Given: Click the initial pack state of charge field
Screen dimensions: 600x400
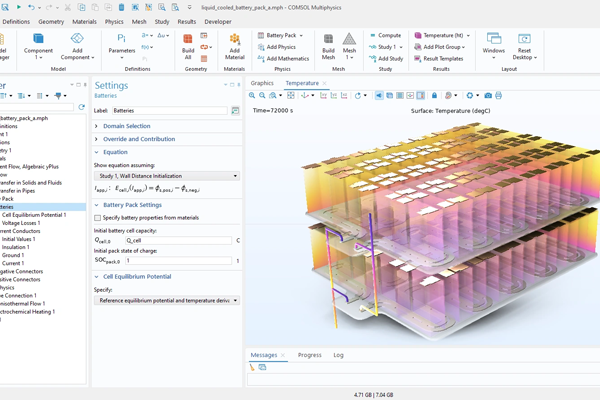Looking at the screenshot, I should click(x=178, y=261).
